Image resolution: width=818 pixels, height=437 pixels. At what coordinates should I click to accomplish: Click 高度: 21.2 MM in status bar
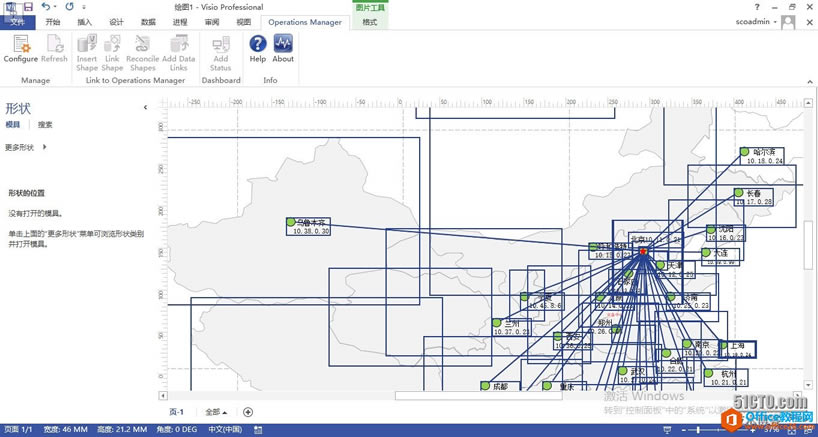pos(122,430)
